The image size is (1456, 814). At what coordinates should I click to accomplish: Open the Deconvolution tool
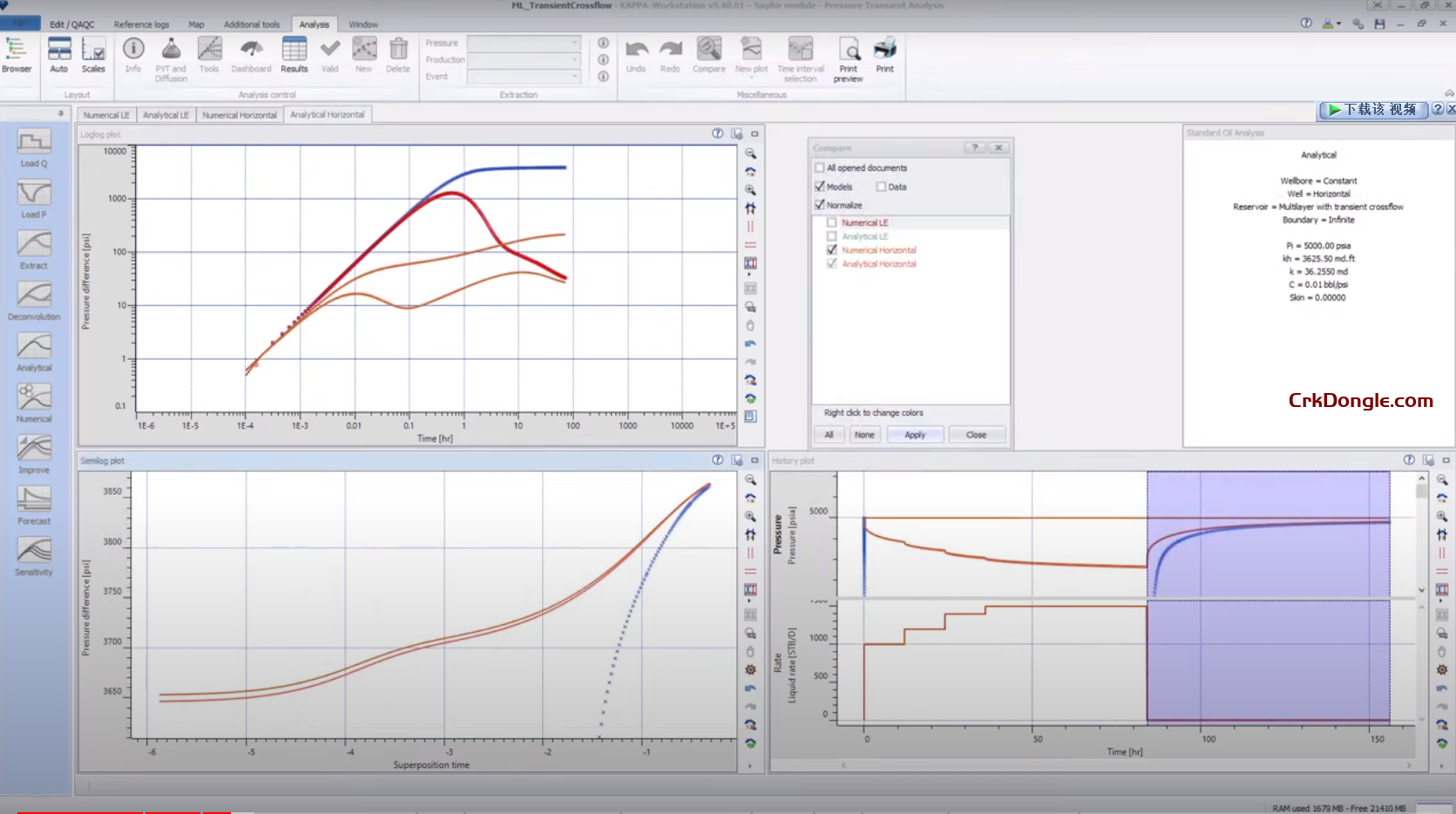(x=34, y=296)
